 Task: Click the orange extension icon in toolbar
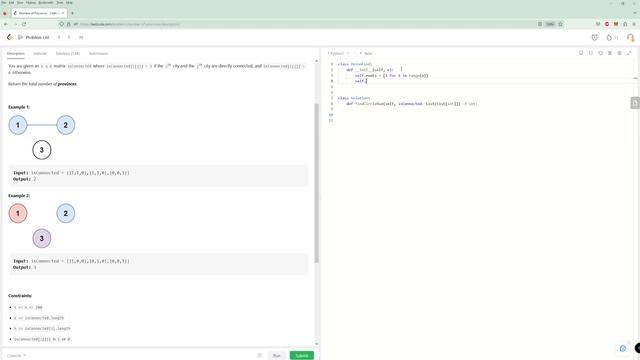[x=616, y=24]
